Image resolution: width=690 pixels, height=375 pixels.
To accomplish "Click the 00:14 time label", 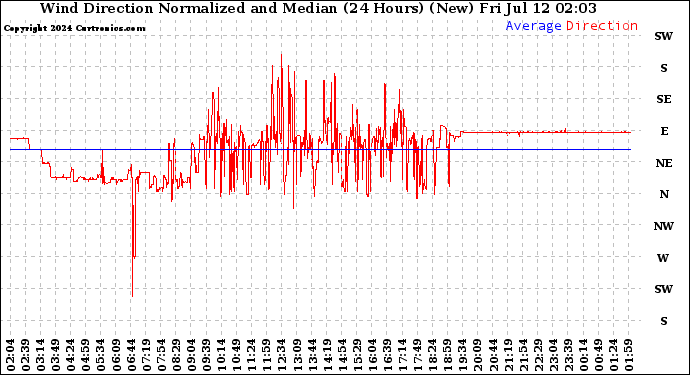I will point(583,355).
